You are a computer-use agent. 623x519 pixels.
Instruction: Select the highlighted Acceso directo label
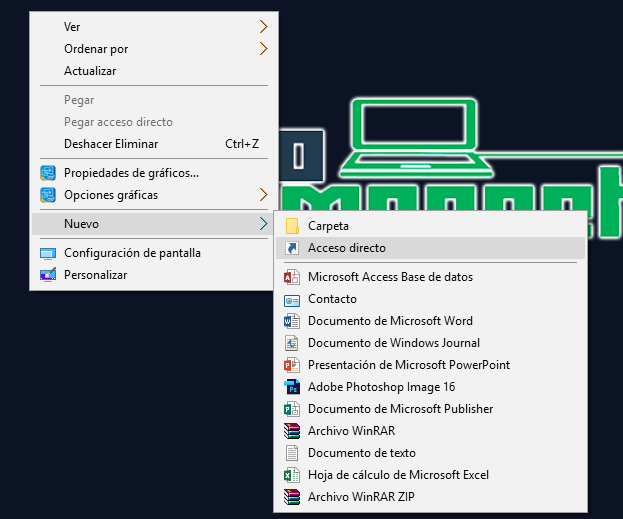pyautogui.click(x=347, y=248)
